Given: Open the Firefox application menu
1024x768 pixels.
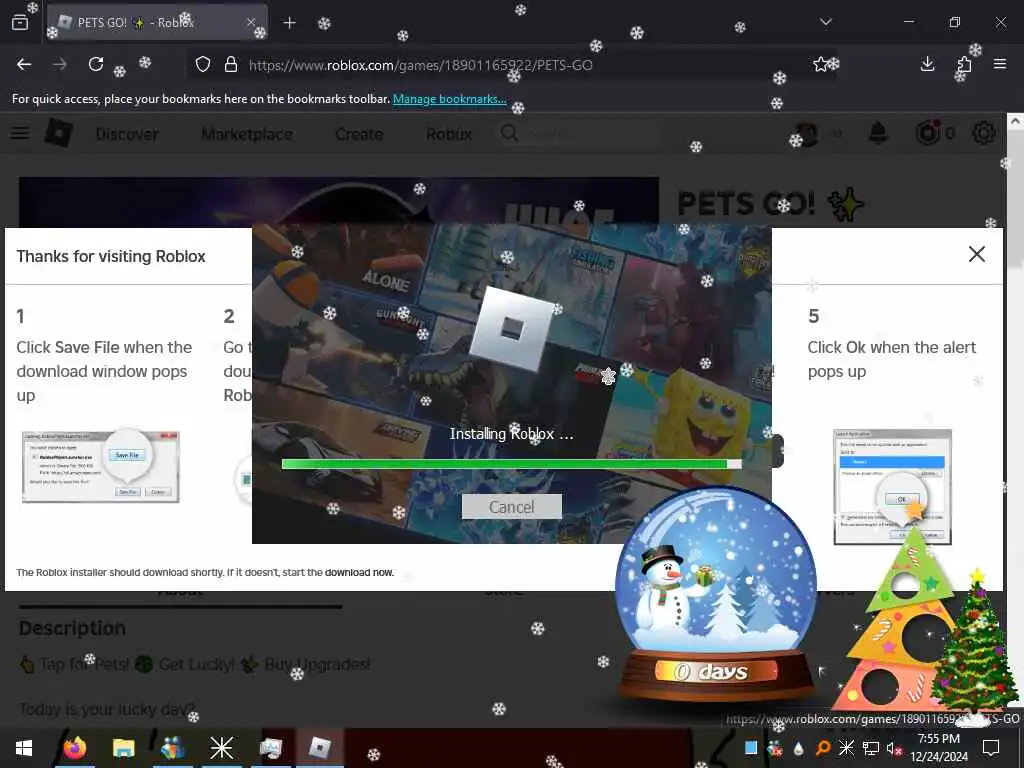Looking at the screenshot, I should pos(1000,64).
